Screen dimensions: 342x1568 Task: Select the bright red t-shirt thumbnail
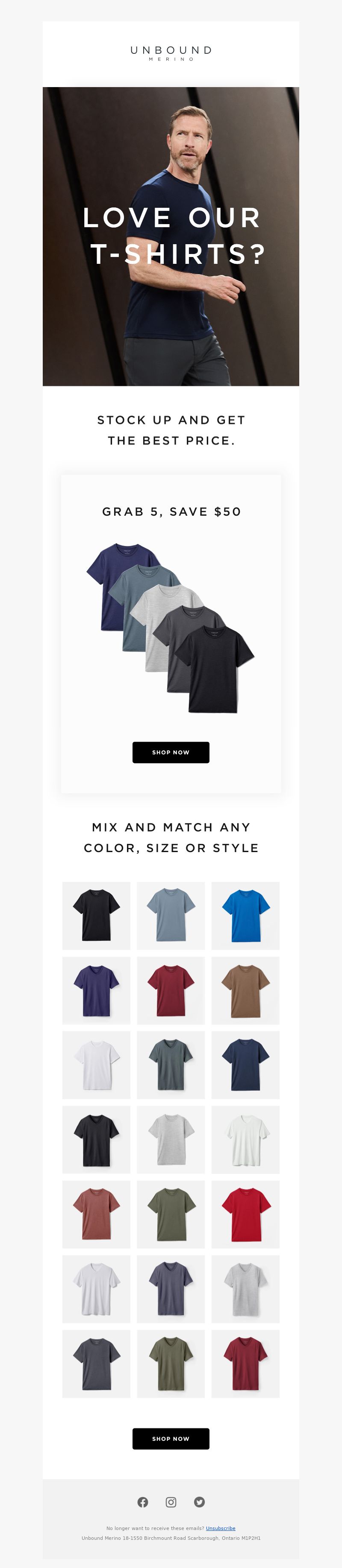(x=246, y=1215)
